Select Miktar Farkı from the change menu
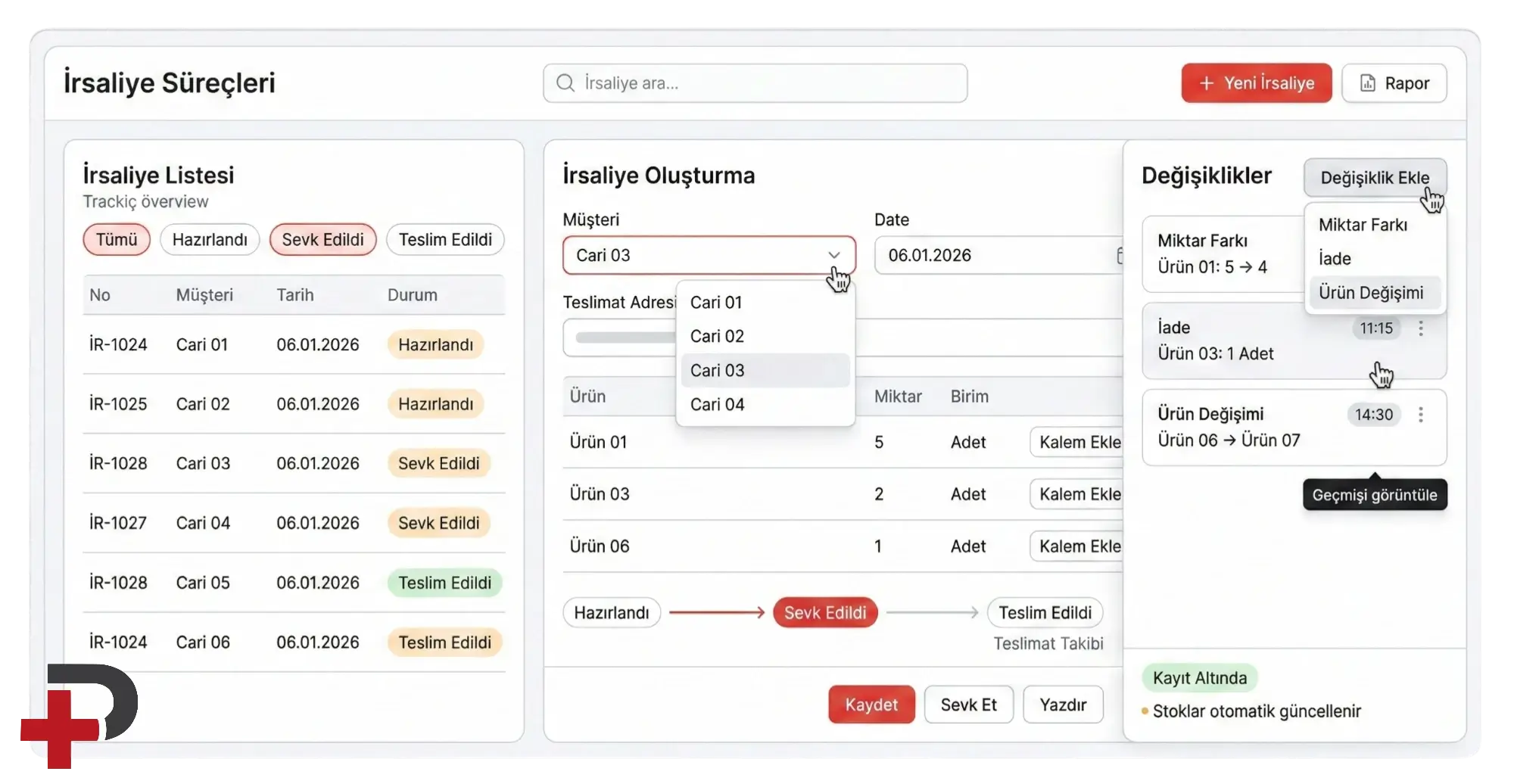Image resolution: width=1514 pixels, height=784 pixels. tap(1363, 225)
